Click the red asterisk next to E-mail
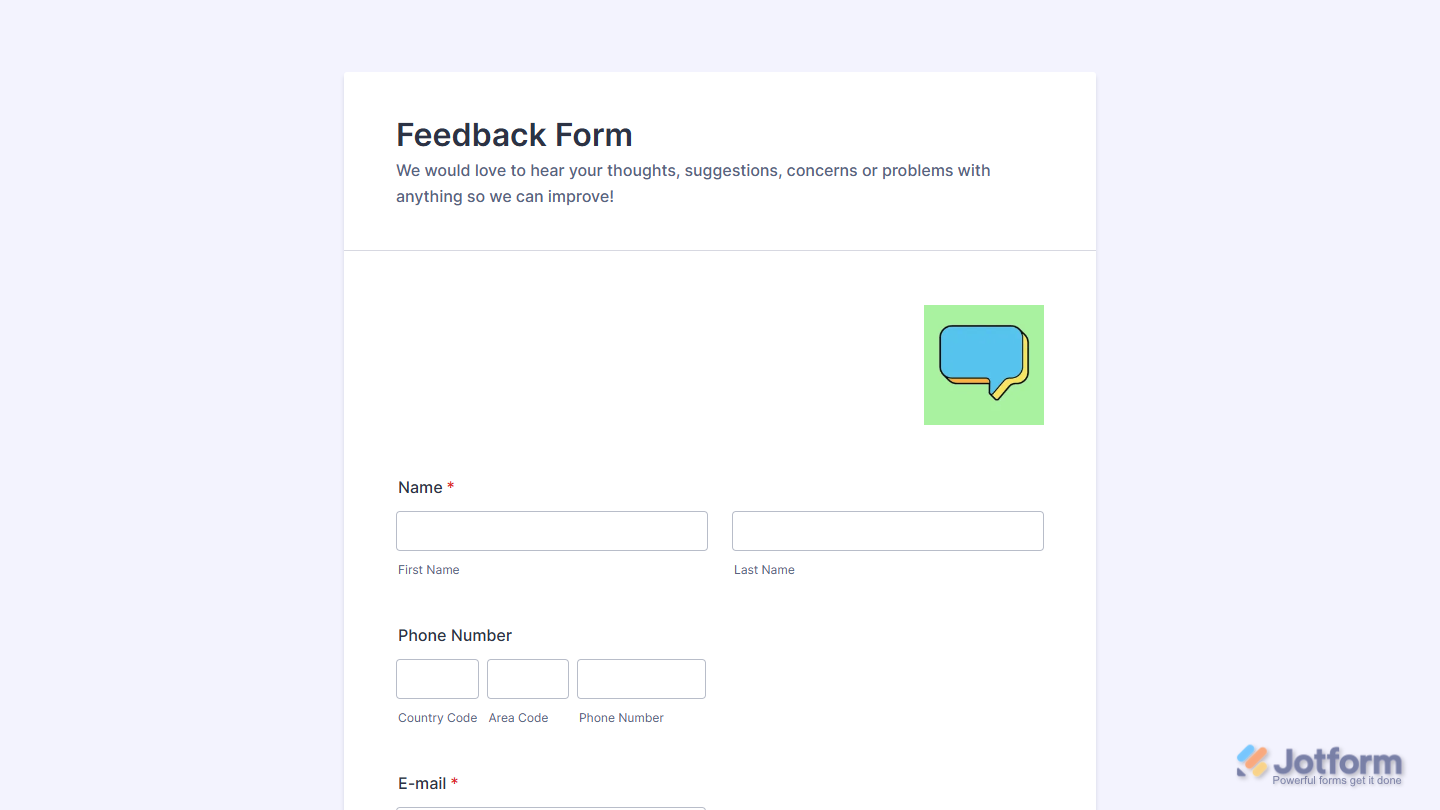This screenshot has width=1440, height=810. [456, 783]
